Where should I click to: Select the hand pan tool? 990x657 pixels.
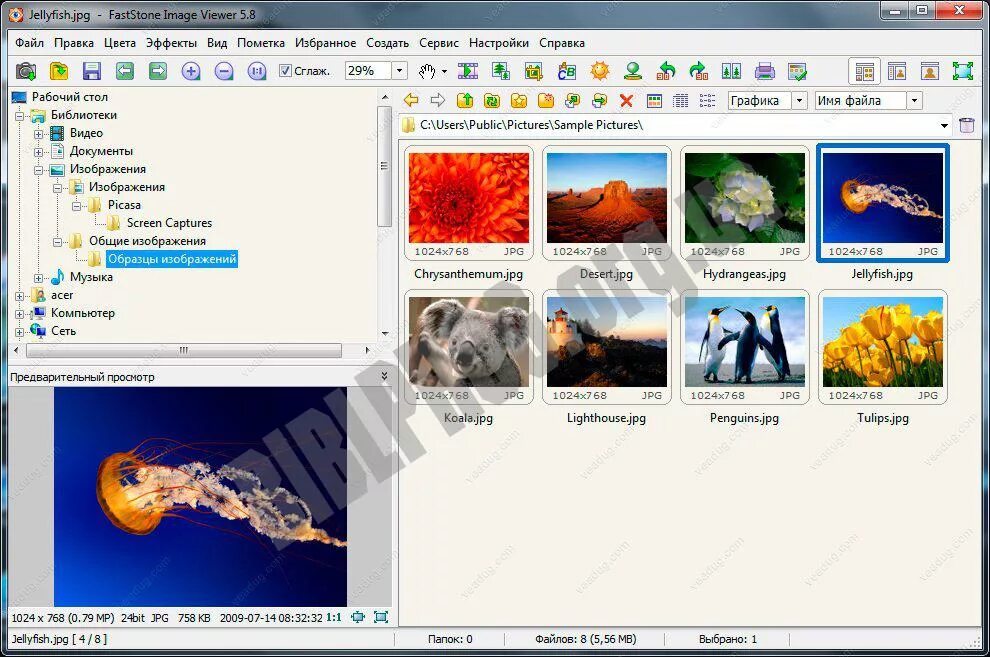(427, 71)
